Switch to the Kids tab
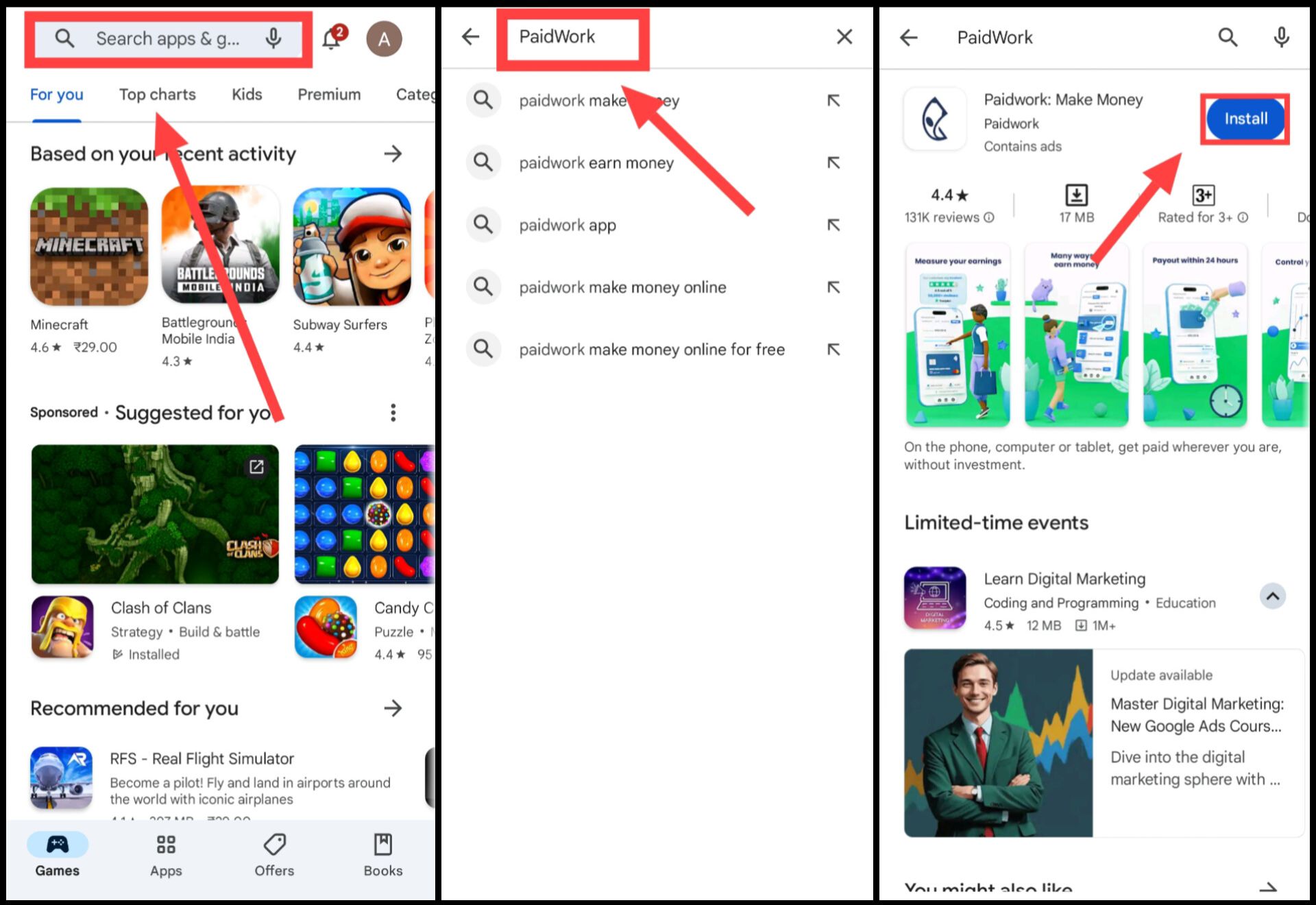The image size is (1316, 905). tap(247, 95)
